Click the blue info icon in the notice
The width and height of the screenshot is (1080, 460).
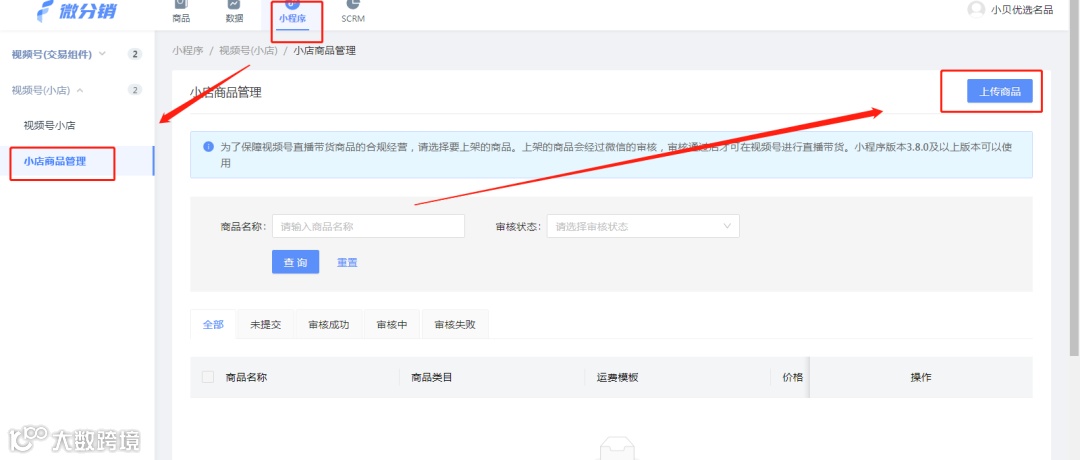208,147
